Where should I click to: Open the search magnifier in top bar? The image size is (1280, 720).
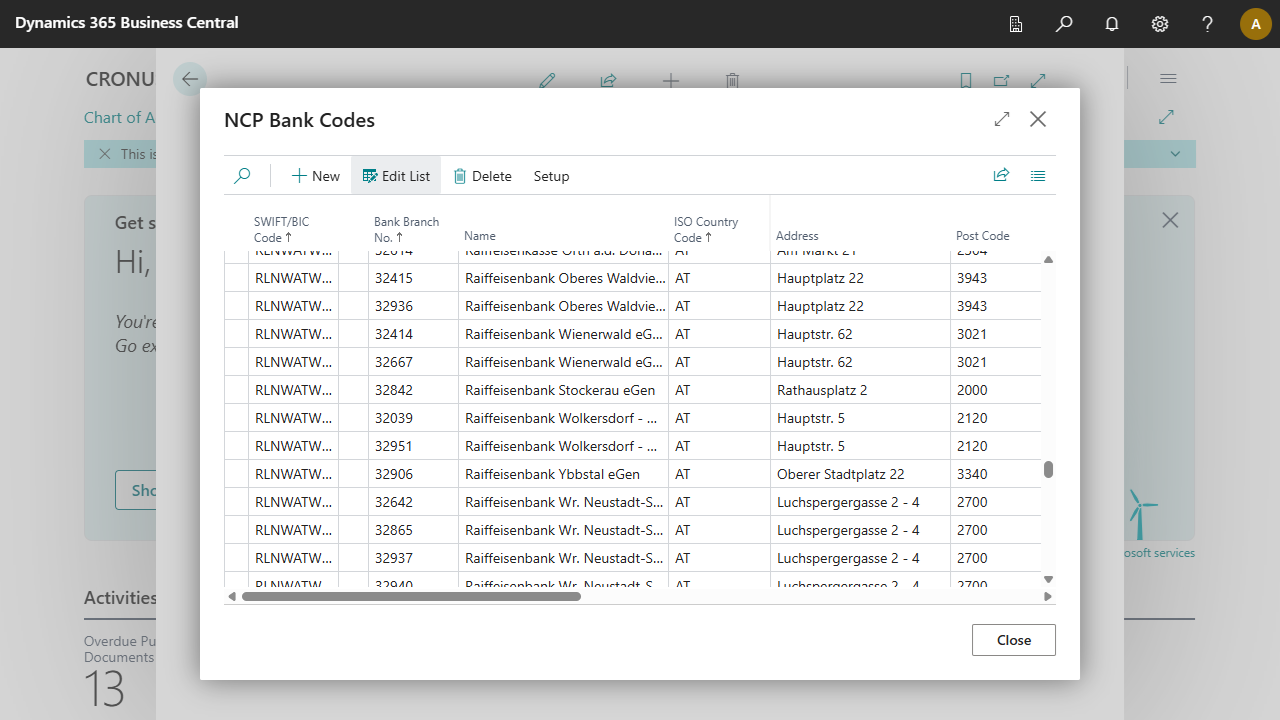[x=1064, y=24]
